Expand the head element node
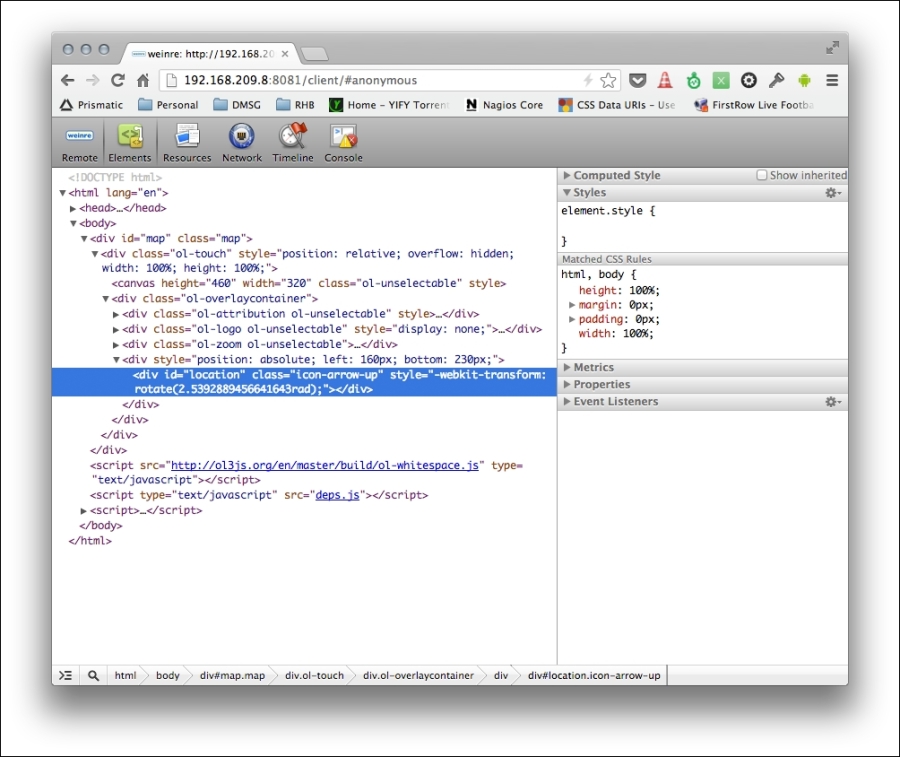 click(x=74, y=208)
